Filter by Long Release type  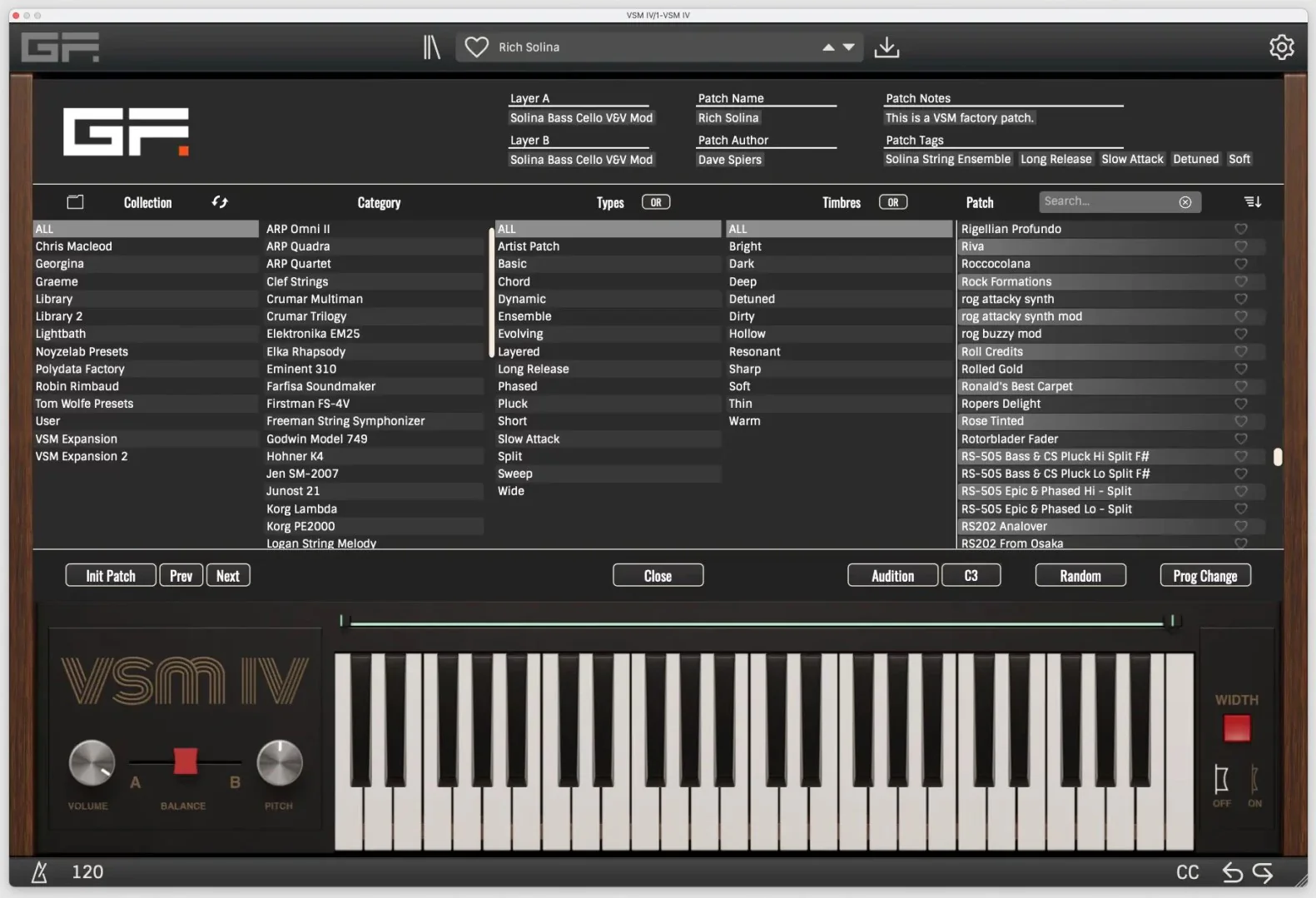point(608,369)
